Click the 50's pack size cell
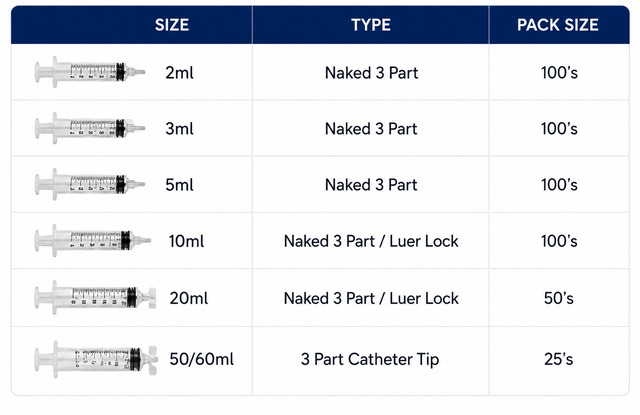Screen dimensions: 640x415 [559, 298]
